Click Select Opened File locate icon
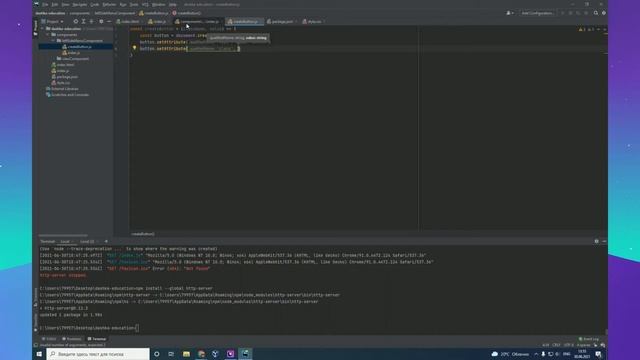This screenshot has width=640, height=360. coord(76,22)
